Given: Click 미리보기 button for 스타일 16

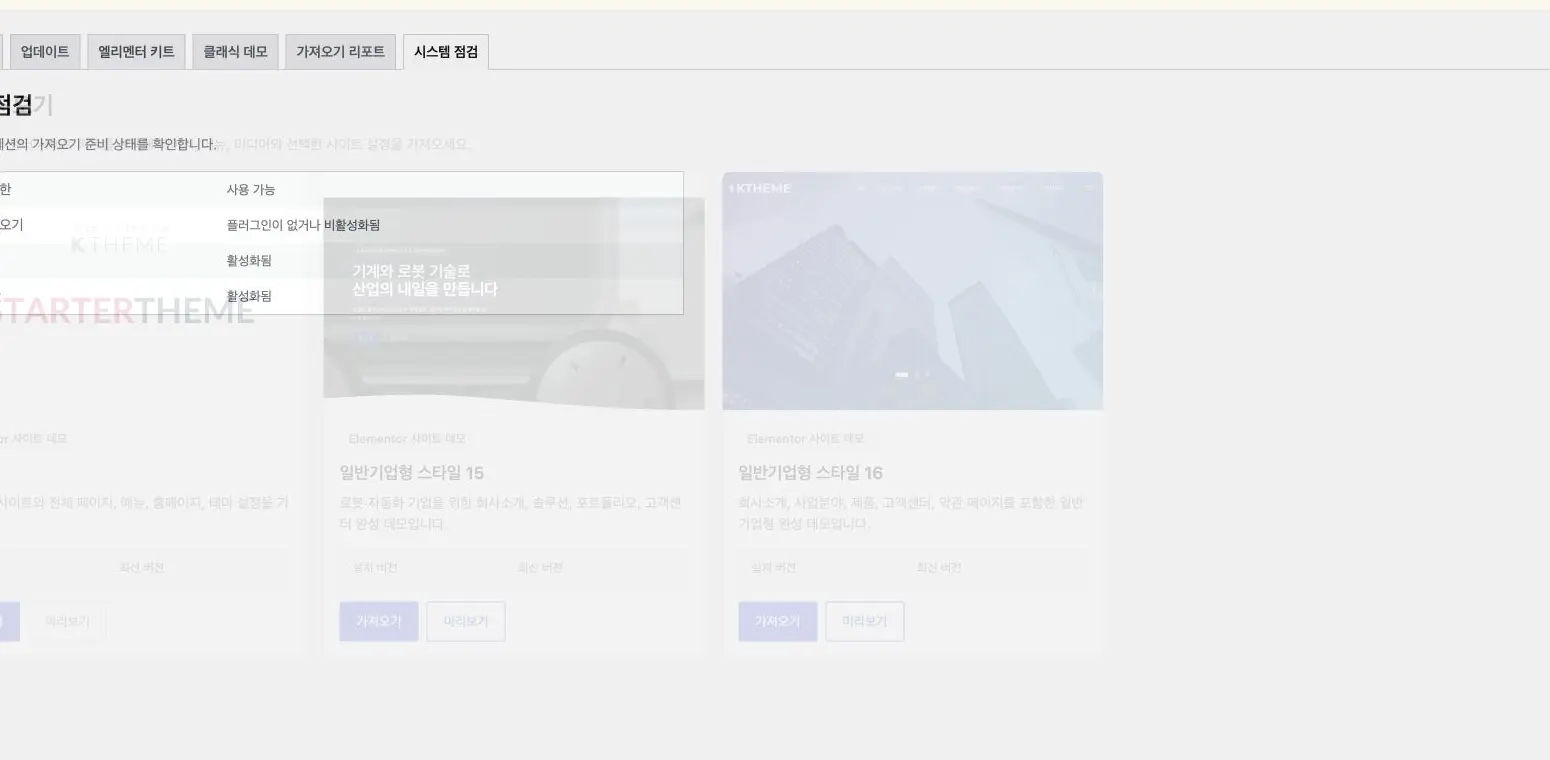Looking at the screenshot, I should (865, 621).
